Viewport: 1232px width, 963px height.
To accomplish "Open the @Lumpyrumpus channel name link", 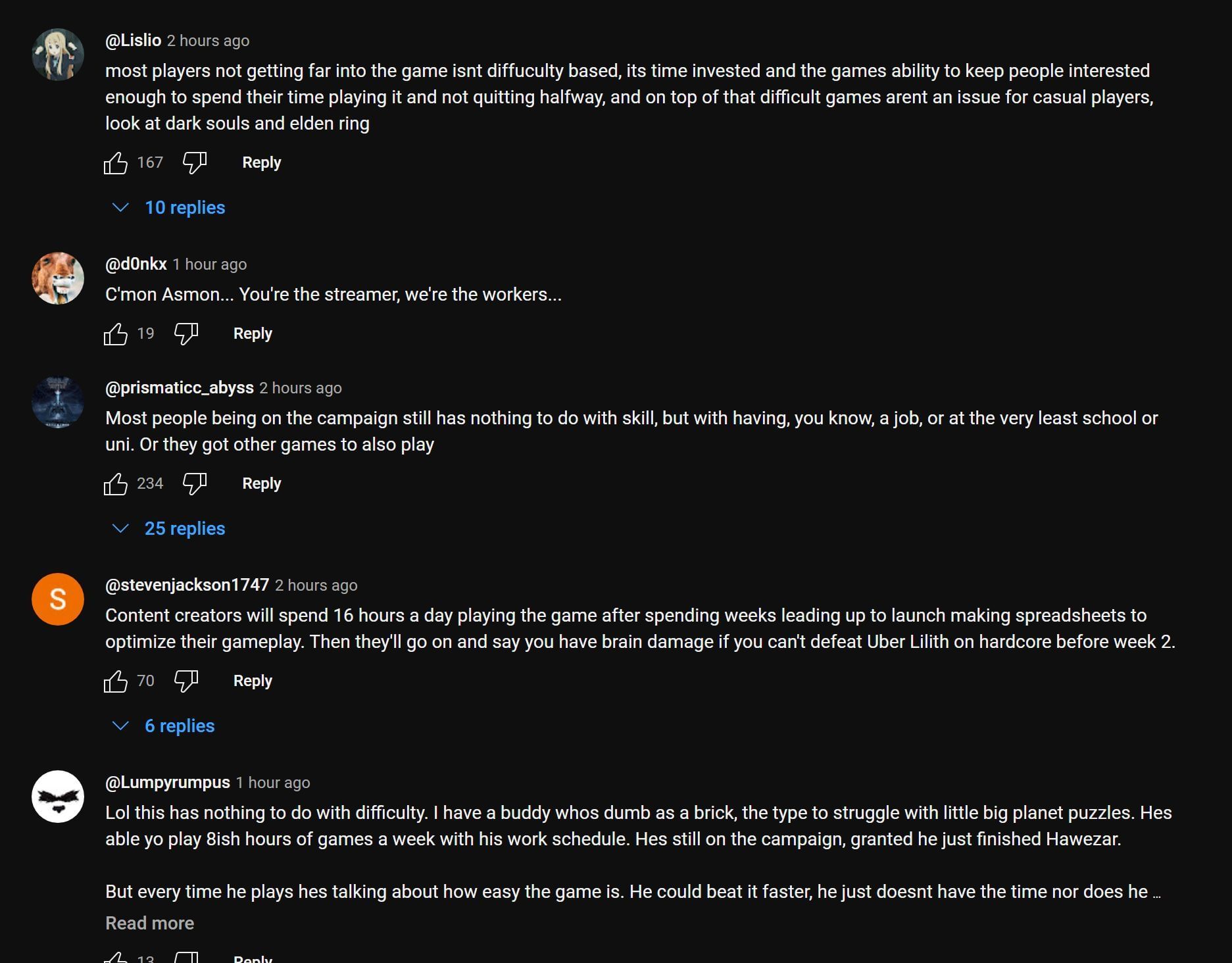I will [168, 782].
